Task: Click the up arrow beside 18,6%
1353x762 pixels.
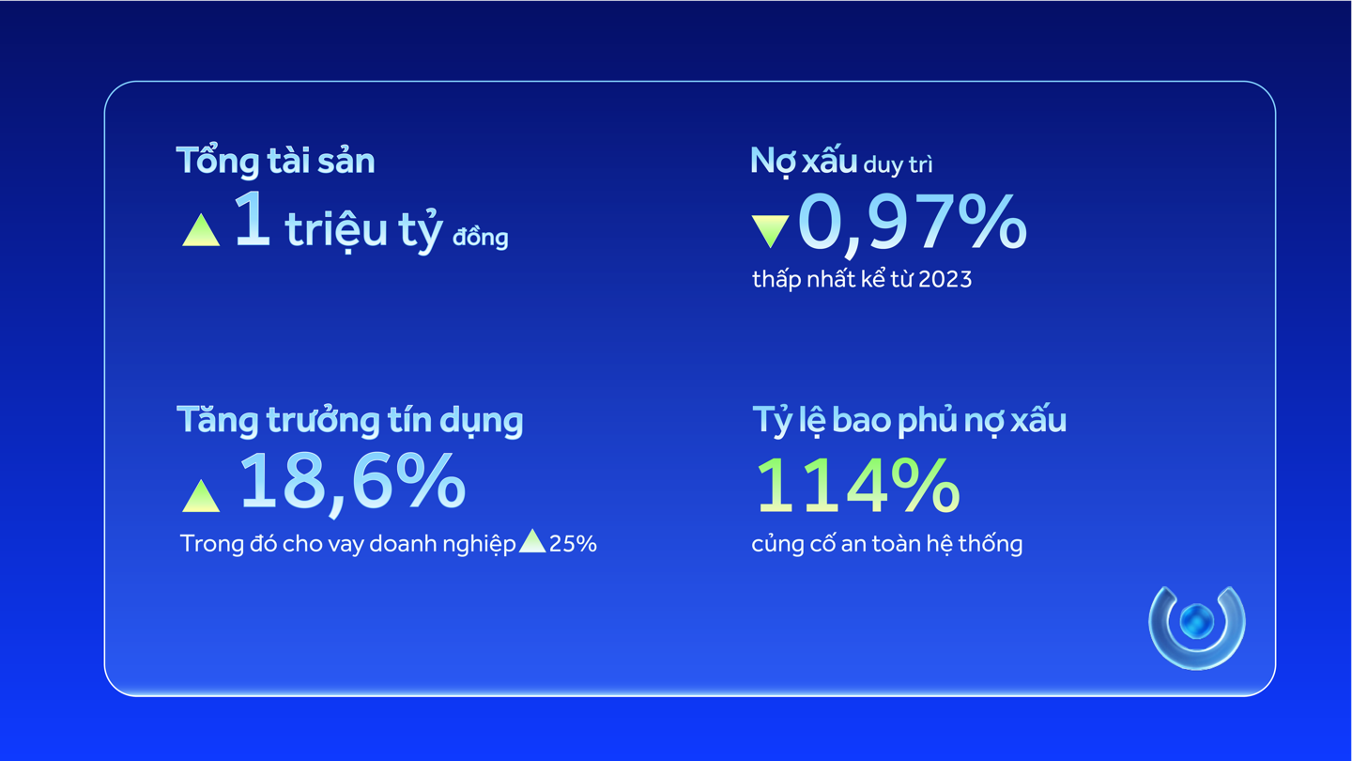Action: (201, 496)
